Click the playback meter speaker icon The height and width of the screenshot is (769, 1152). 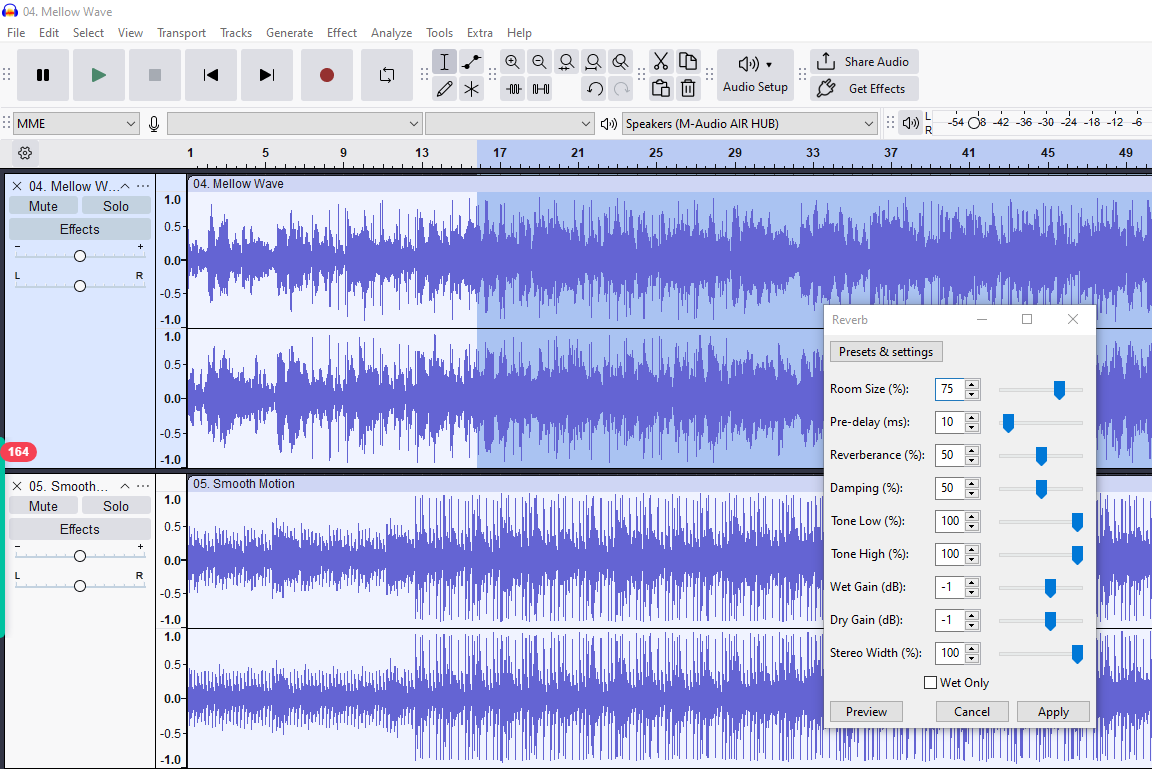pos(911,123)
